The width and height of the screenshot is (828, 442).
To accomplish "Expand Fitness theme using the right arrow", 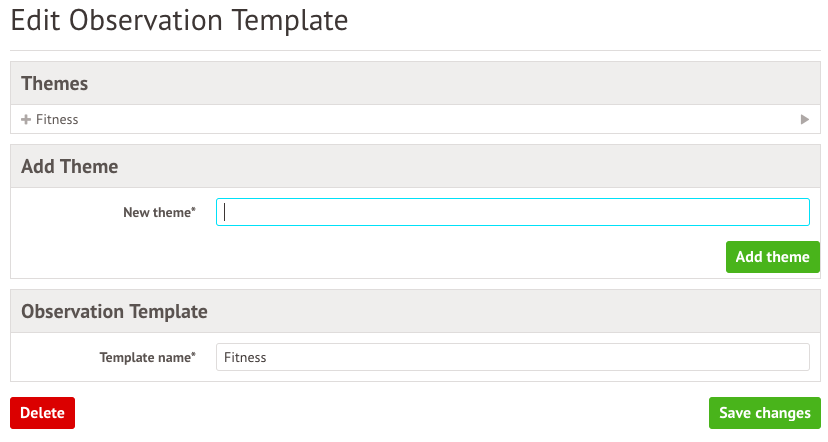I will [805, 119].
